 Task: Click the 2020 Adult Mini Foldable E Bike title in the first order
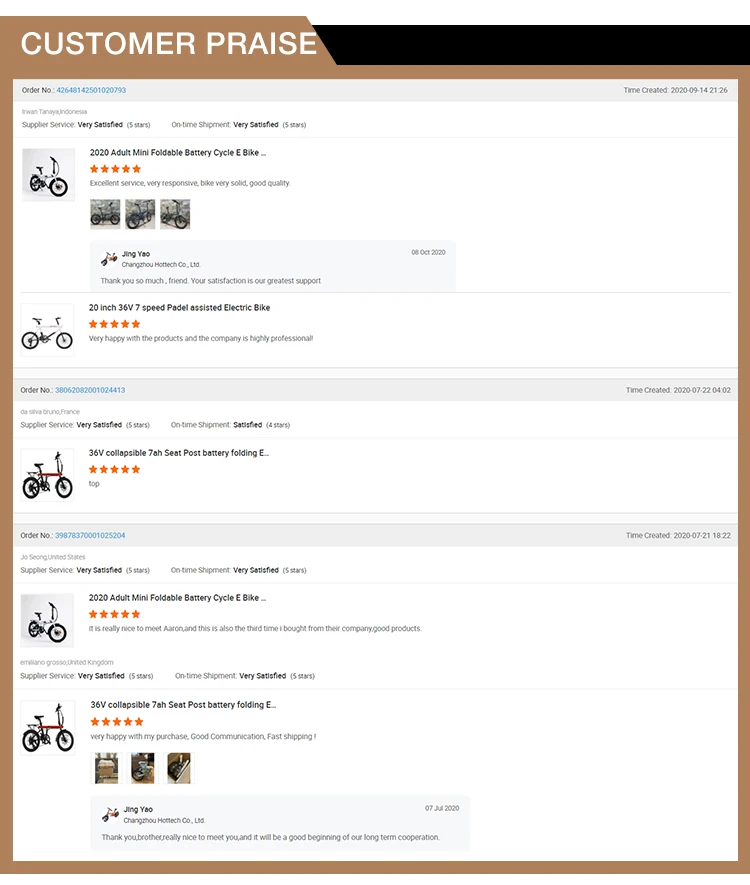[x=178, y=153]
